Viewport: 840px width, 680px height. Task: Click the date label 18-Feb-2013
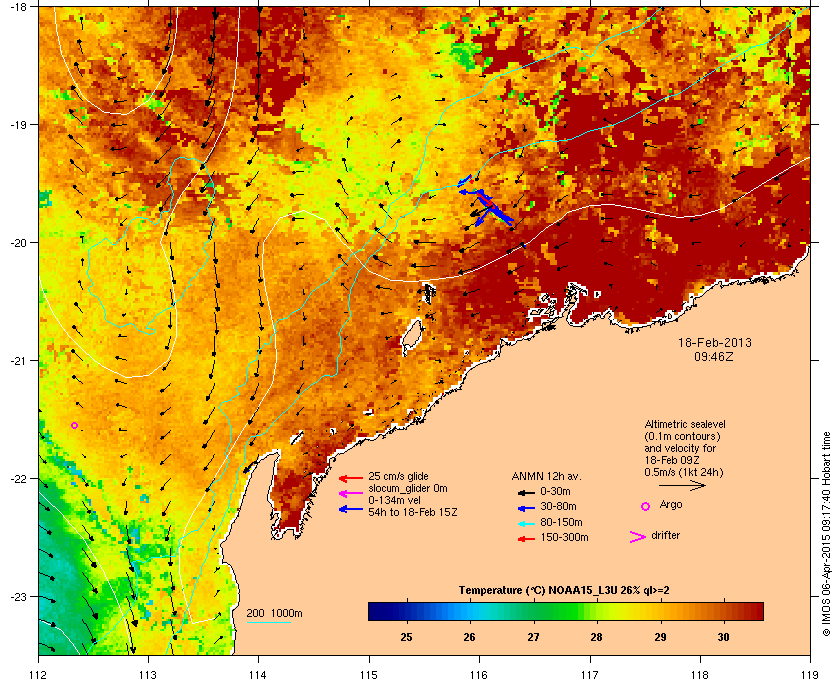click(x=715, y=342)
